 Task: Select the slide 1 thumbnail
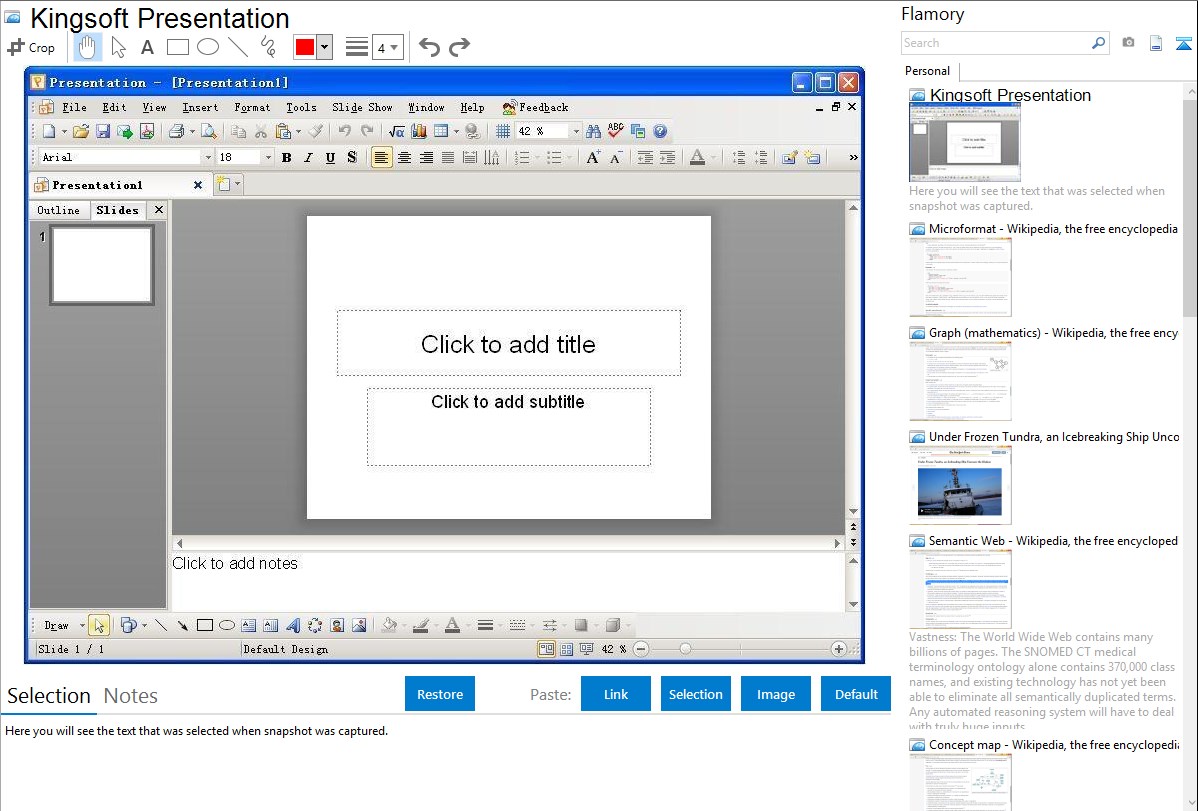point(102,265)
